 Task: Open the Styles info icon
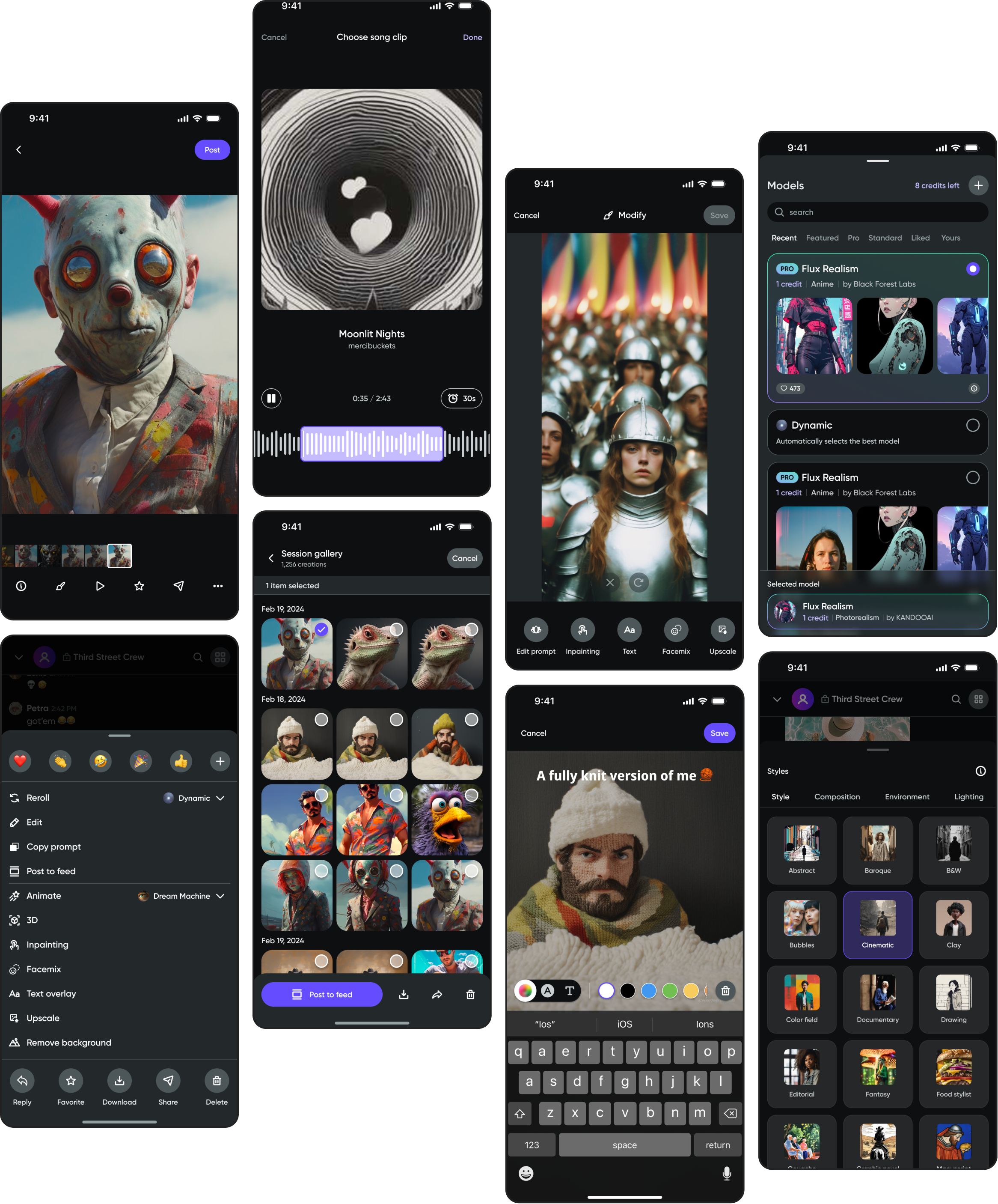(980, 771)
